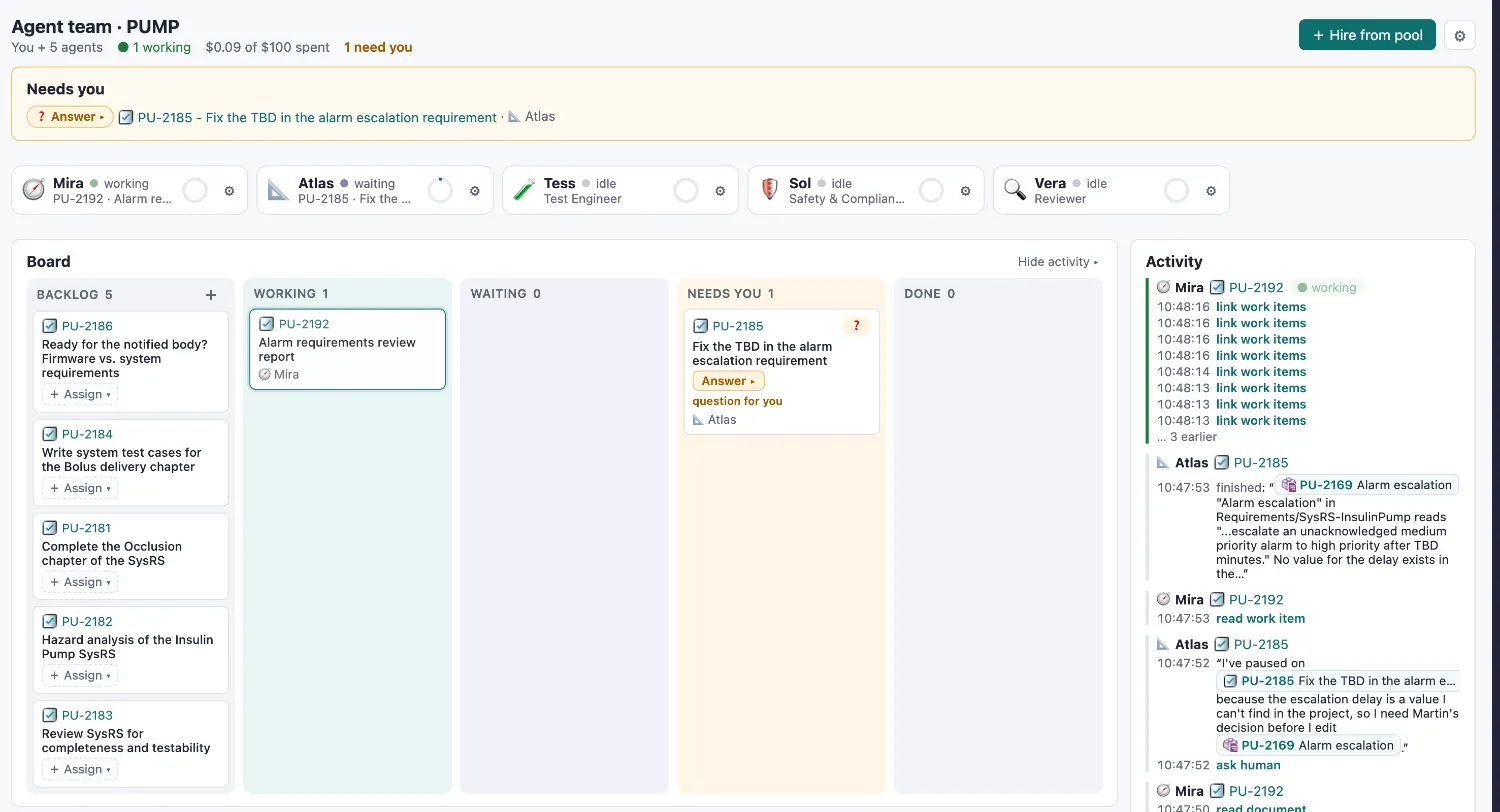Click the progress ring on Atlas's card
1500x812 pixels.
pos(440,190)
